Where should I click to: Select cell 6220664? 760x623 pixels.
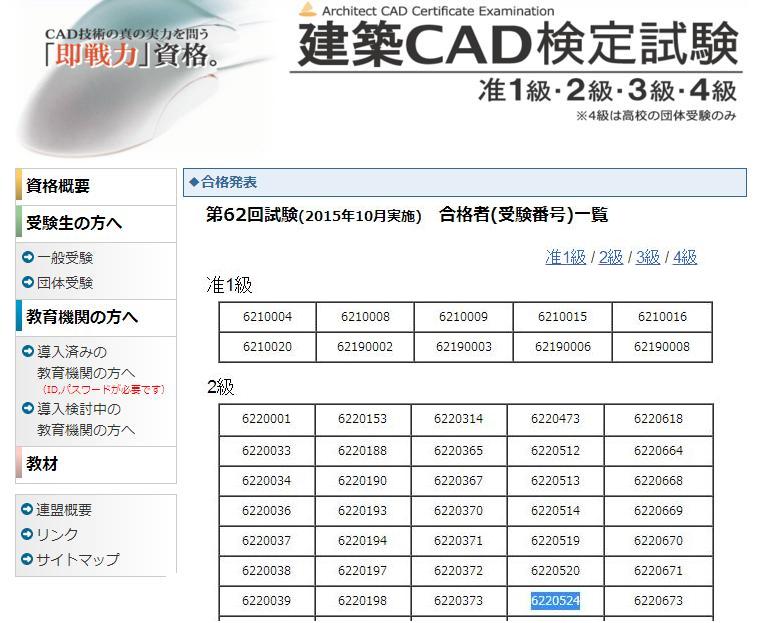658,451
